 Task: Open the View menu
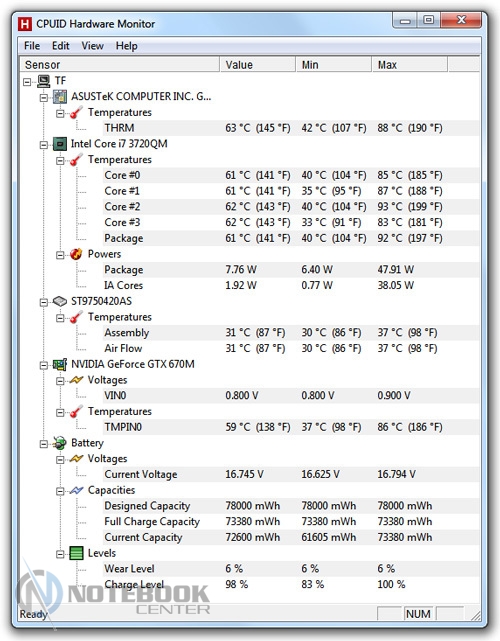[92, 46]
